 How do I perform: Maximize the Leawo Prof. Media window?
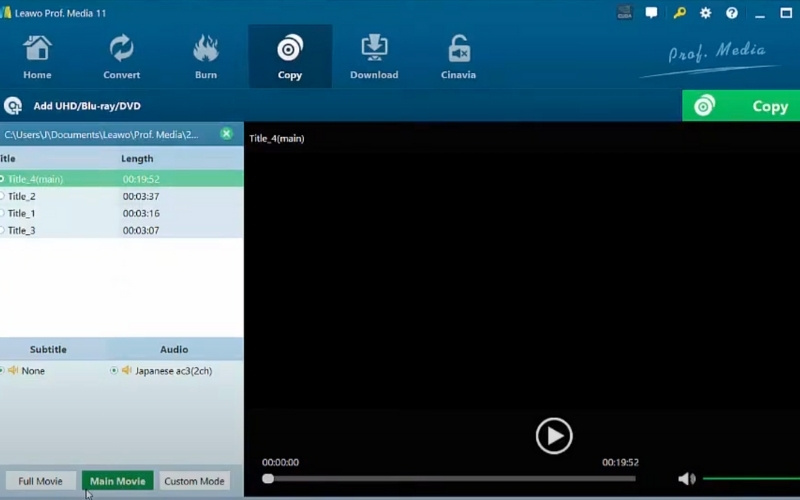click(x=786, y=13)
